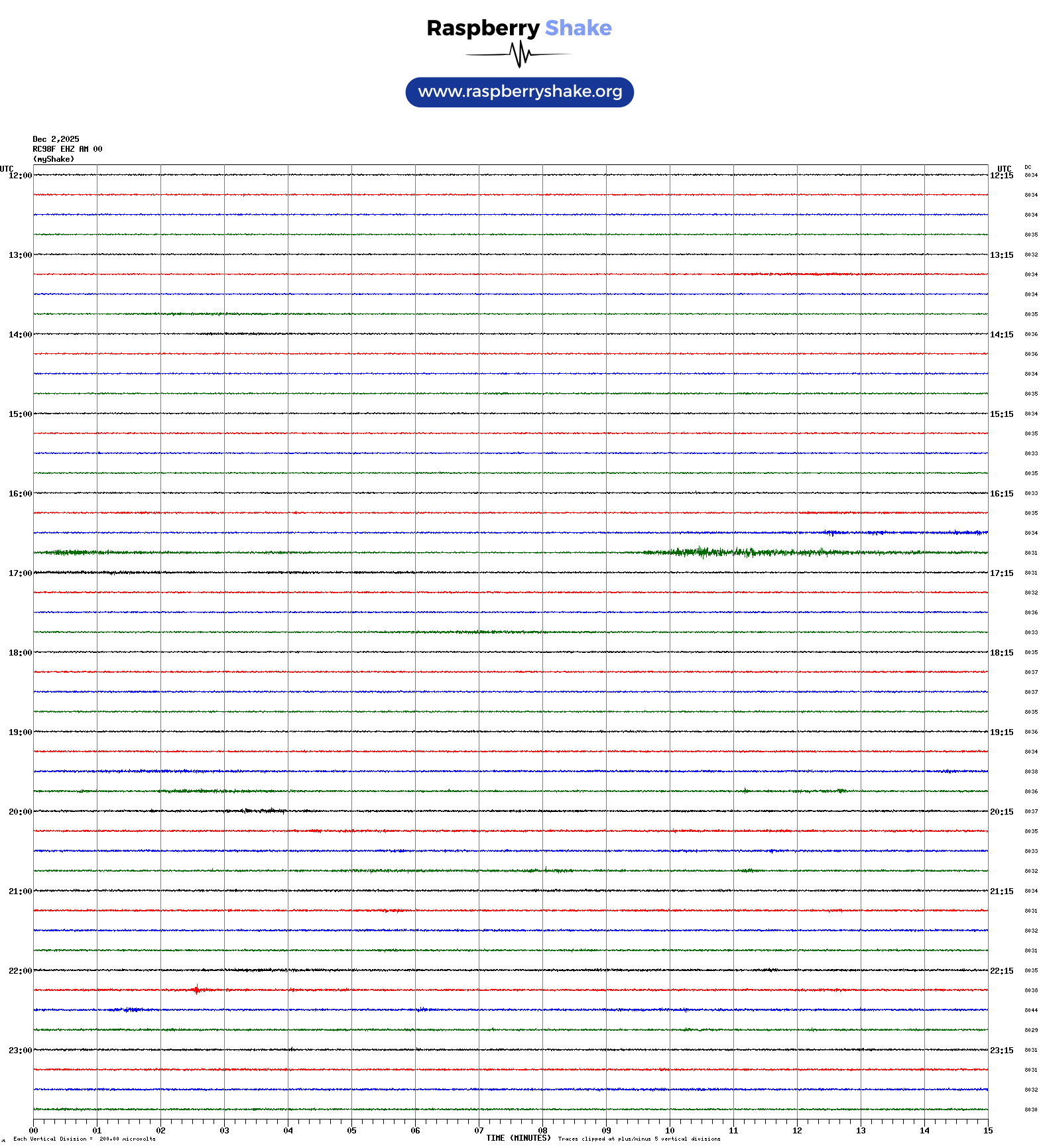Click the Each Vertical Division scale note
Image resolution: width=1041 pixels, height=1148 pixels.
84,1139
